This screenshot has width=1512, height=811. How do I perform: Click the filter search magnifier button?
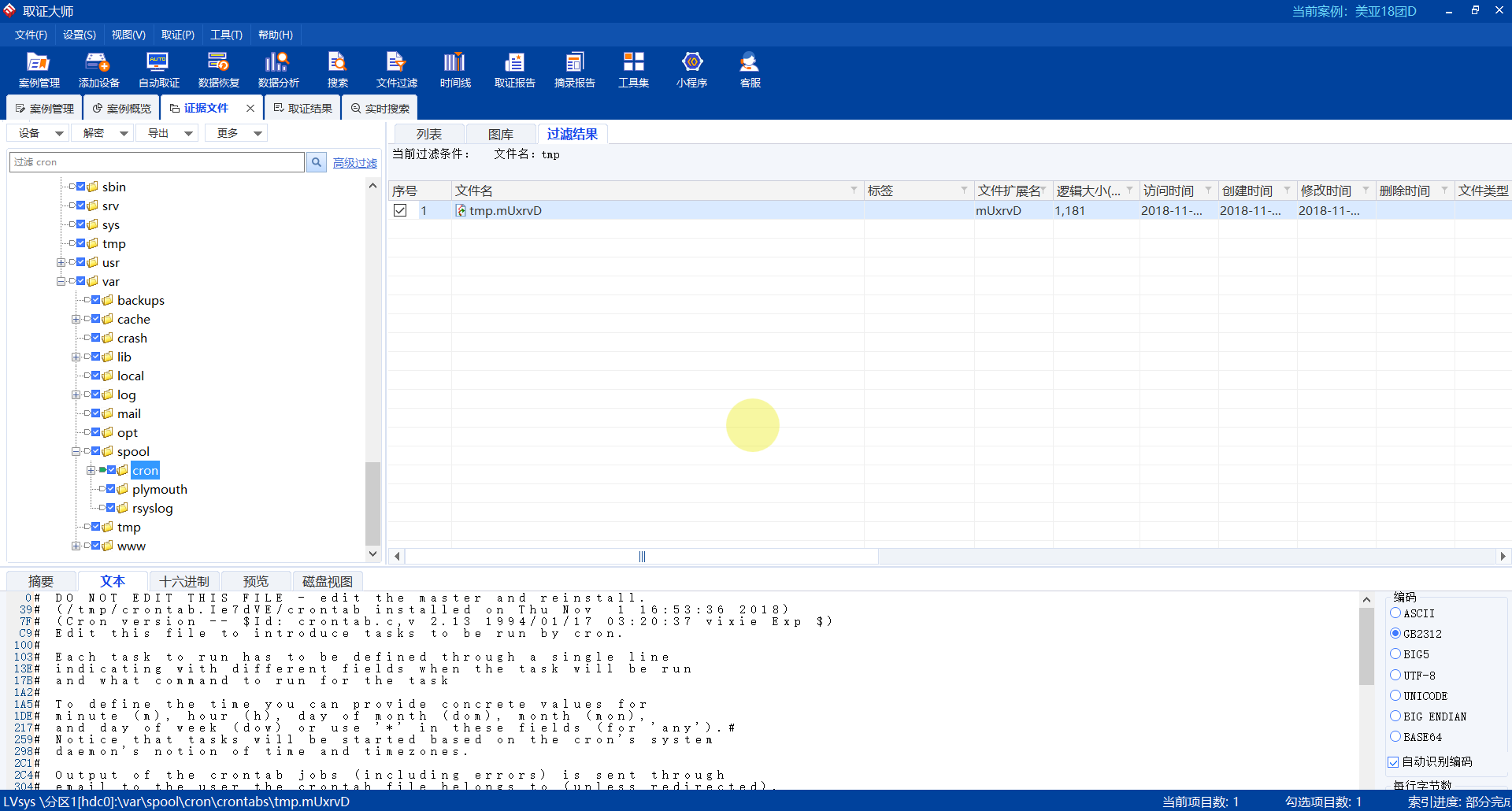(317, 162)
